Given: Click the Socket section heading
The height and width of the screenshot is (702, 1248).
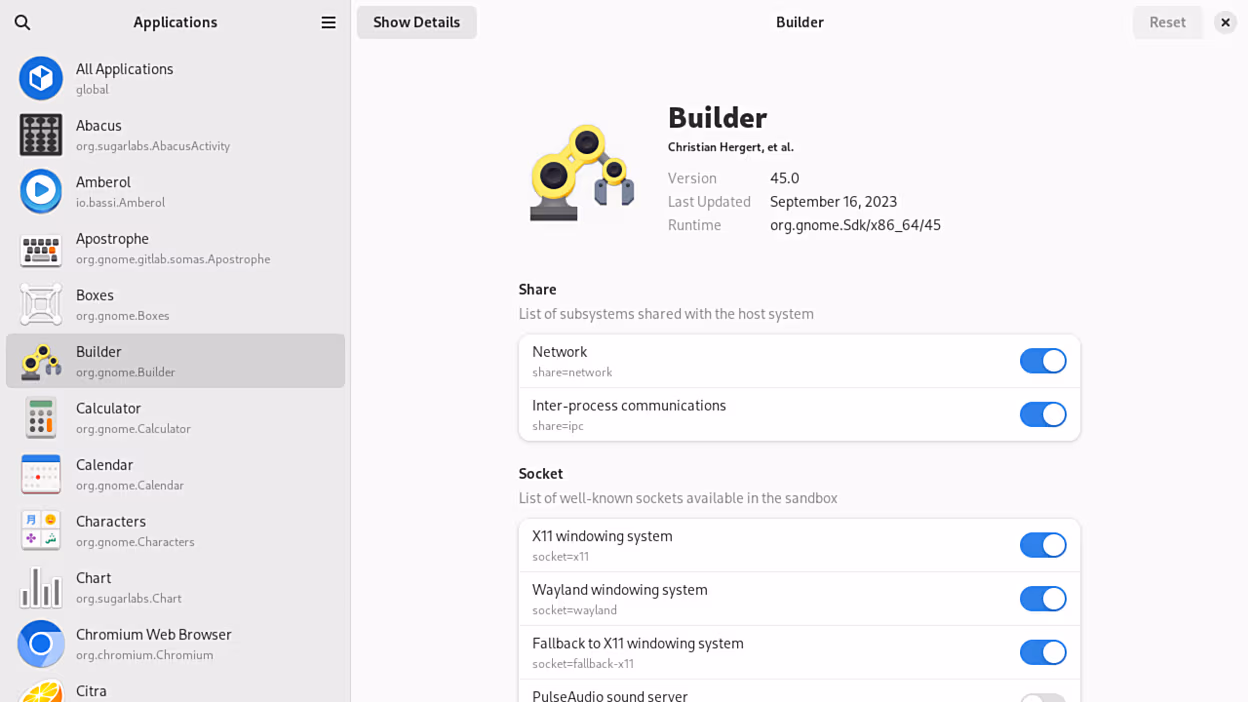Looking at the screenshot, I should pos(541,473).
